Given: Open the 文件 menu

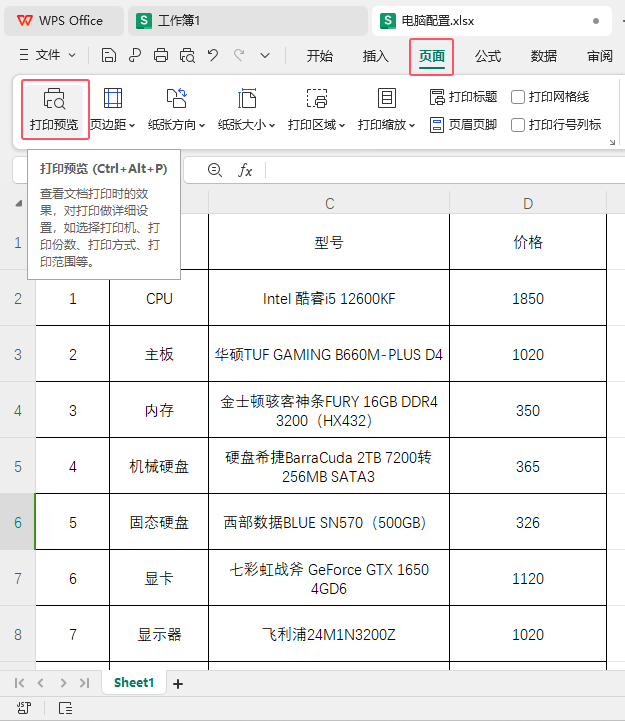Looking at the screenshot, I should 47,56.
